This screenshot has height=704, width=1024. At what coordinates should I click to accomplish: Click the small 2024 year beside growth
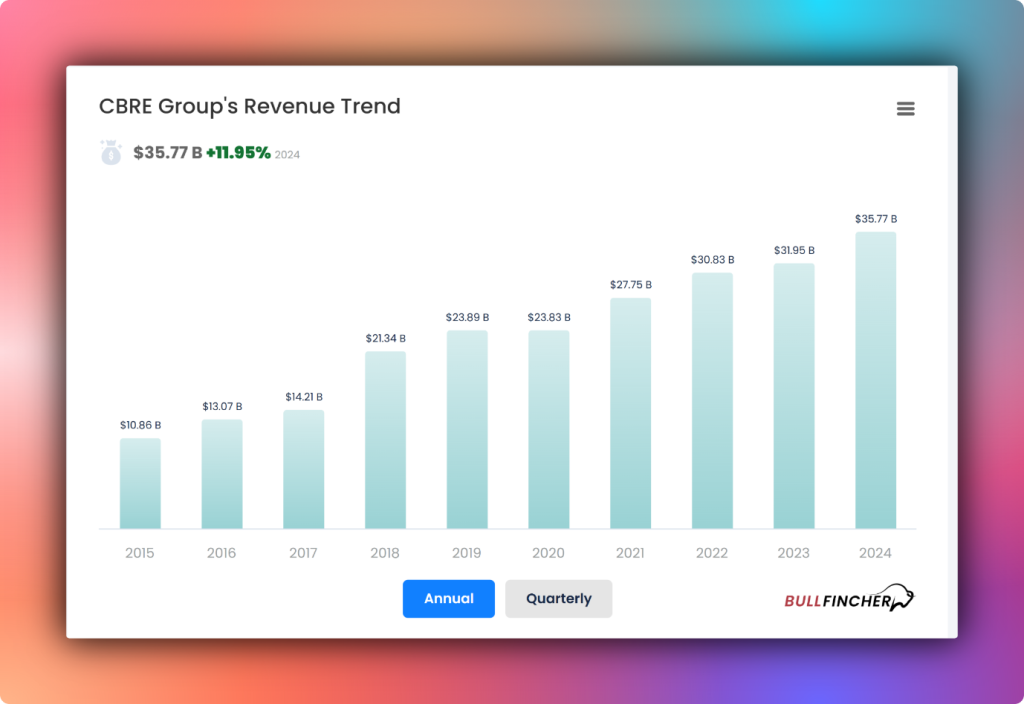tap(287, 155)
